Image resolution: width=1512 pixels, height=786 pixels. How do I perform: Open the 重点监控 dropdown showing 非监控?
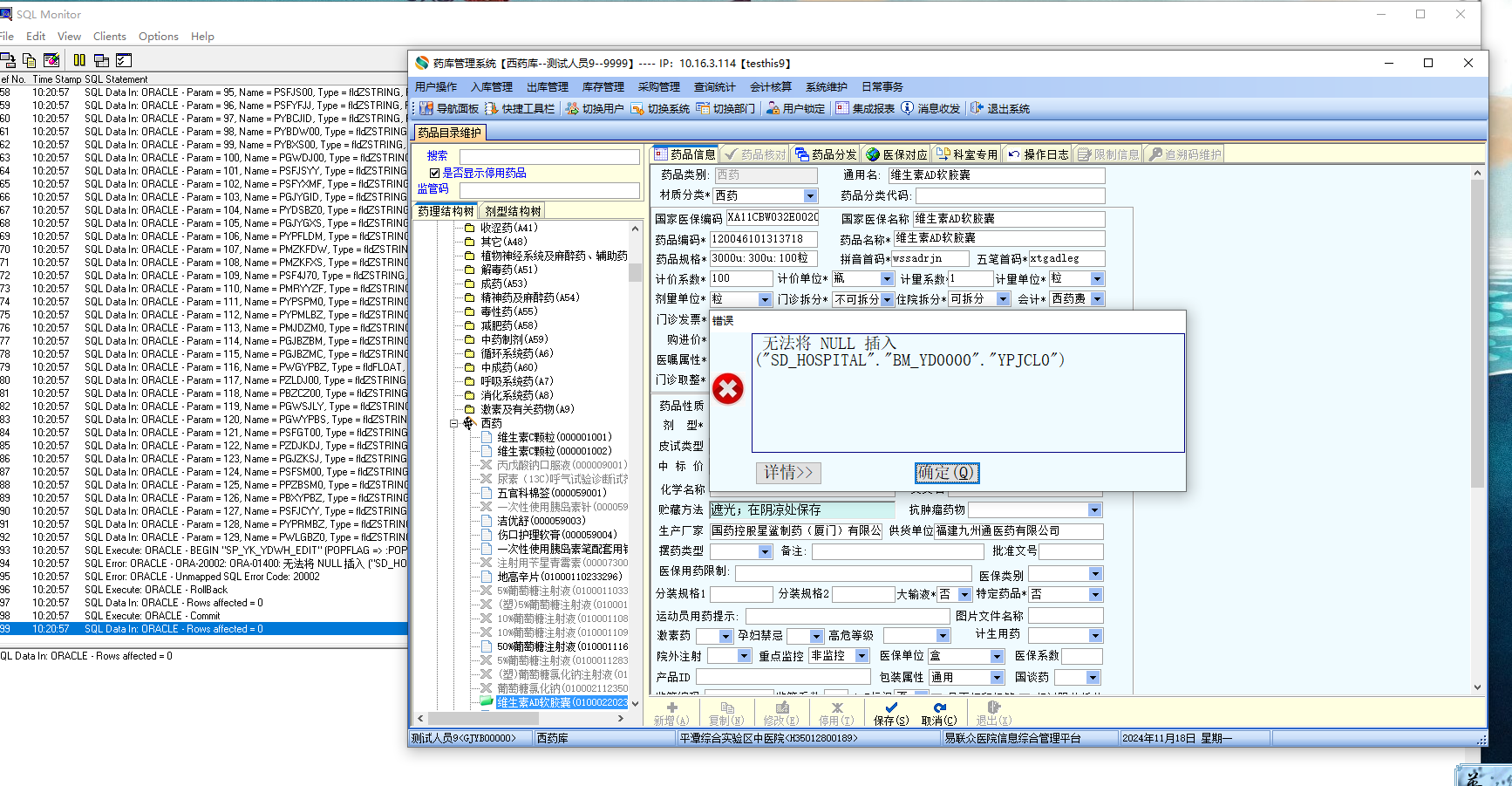point(862,656)
